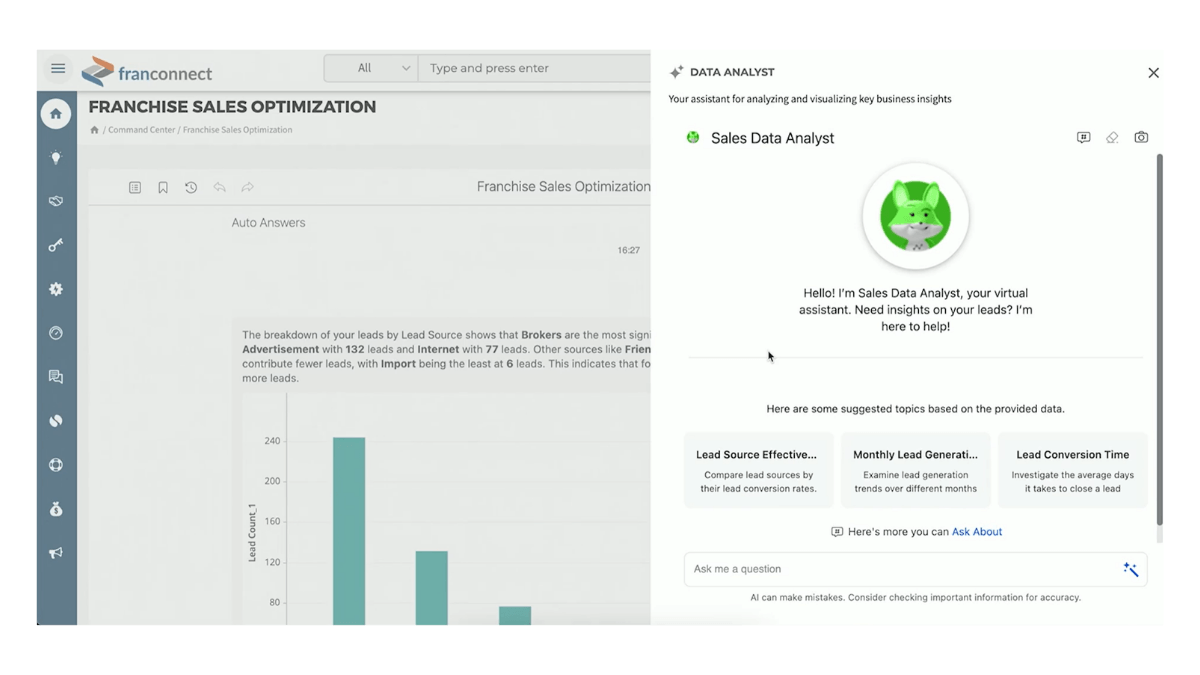Open the hamburger menu beside the FranConnect logo
The height and width of the screenshot is (675, 1200).
point(58,68)
